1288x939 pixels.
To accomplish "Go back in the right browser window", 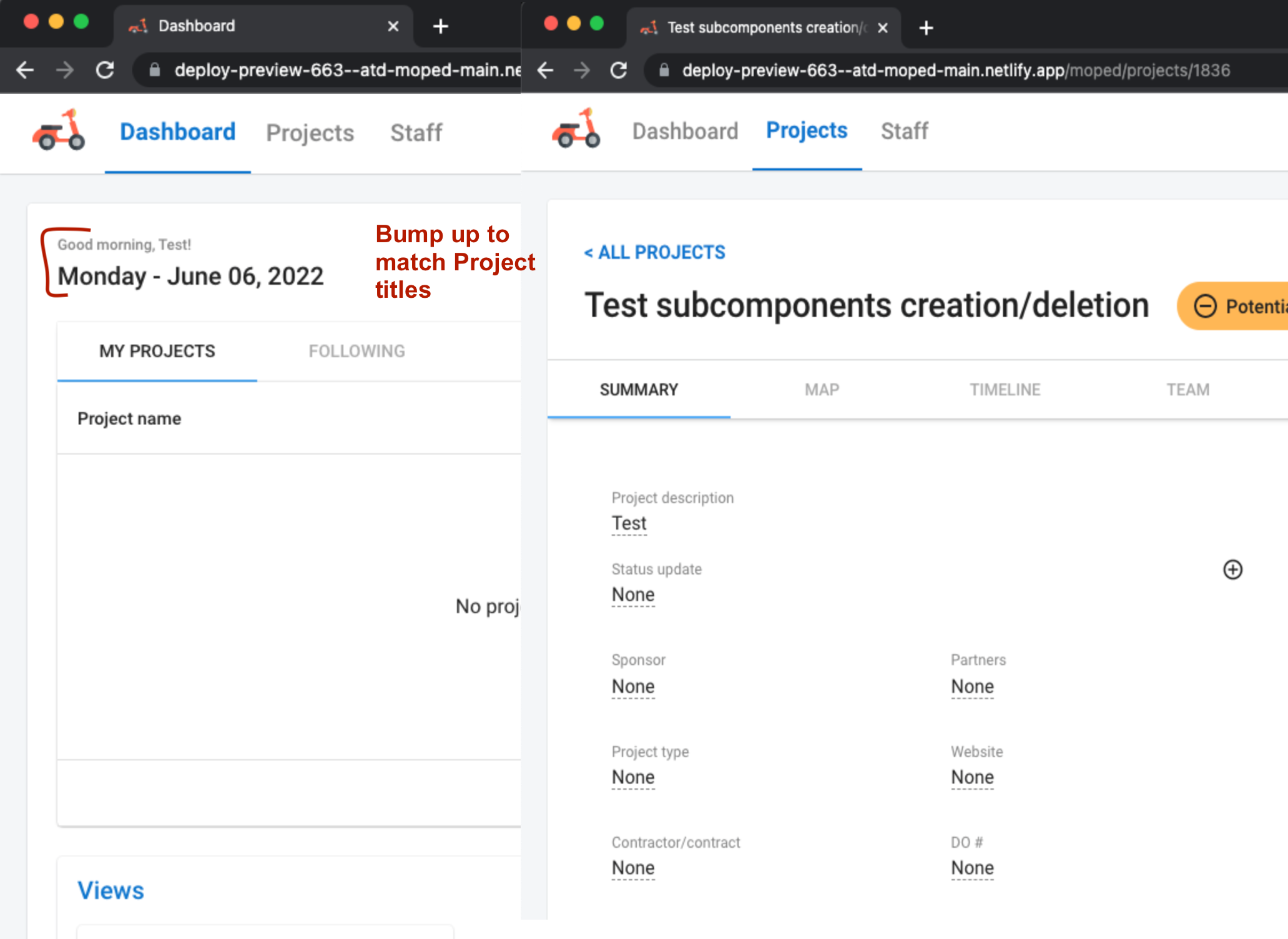I will tap(545, 71).
